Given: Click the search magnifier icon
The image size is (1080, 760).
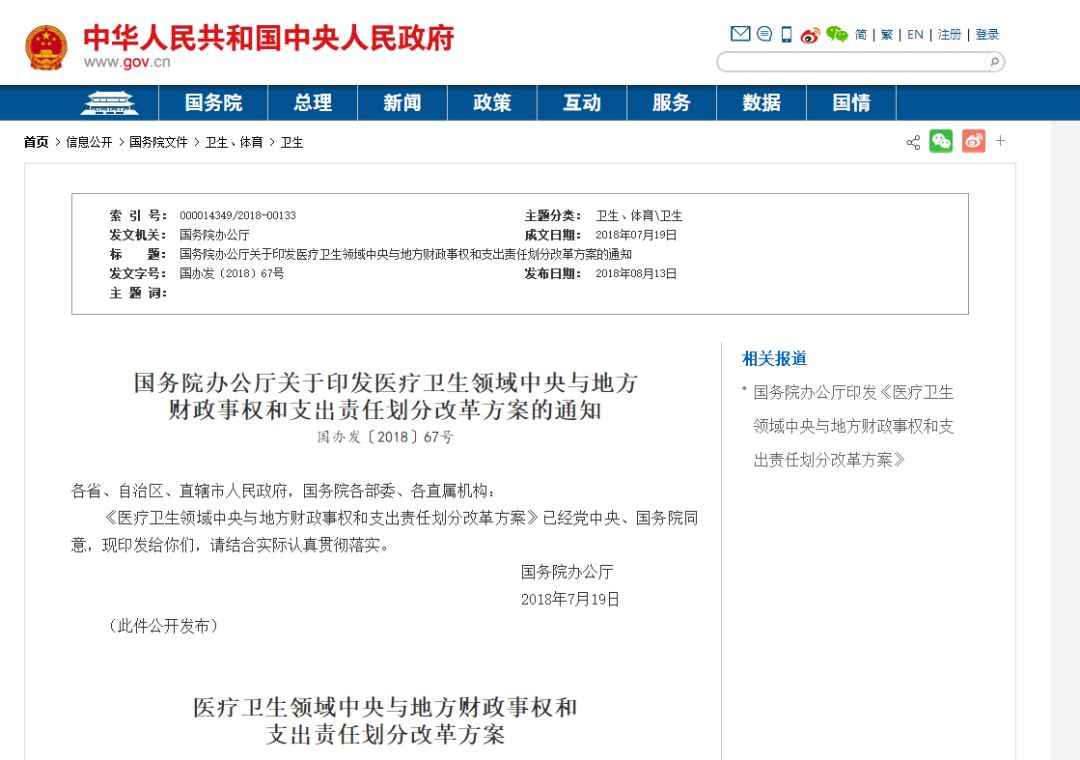Looking at the screenshot, I should point(995,61).
